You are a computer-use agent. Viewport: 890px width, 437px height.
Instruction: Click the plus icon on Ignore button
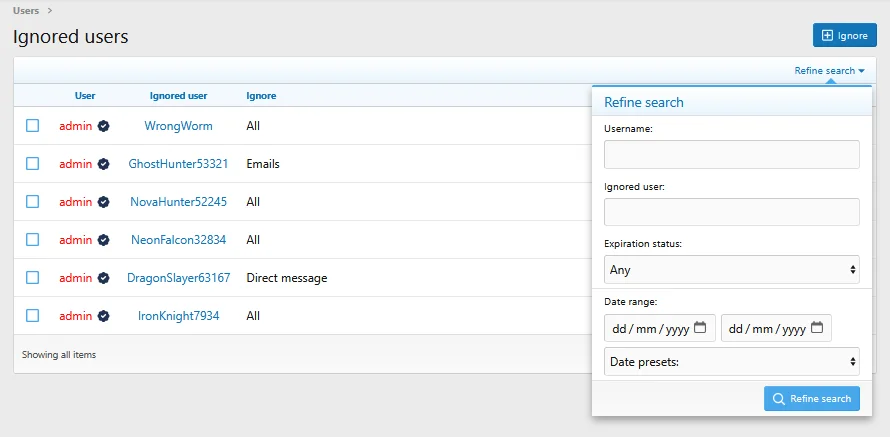(828, 36)
